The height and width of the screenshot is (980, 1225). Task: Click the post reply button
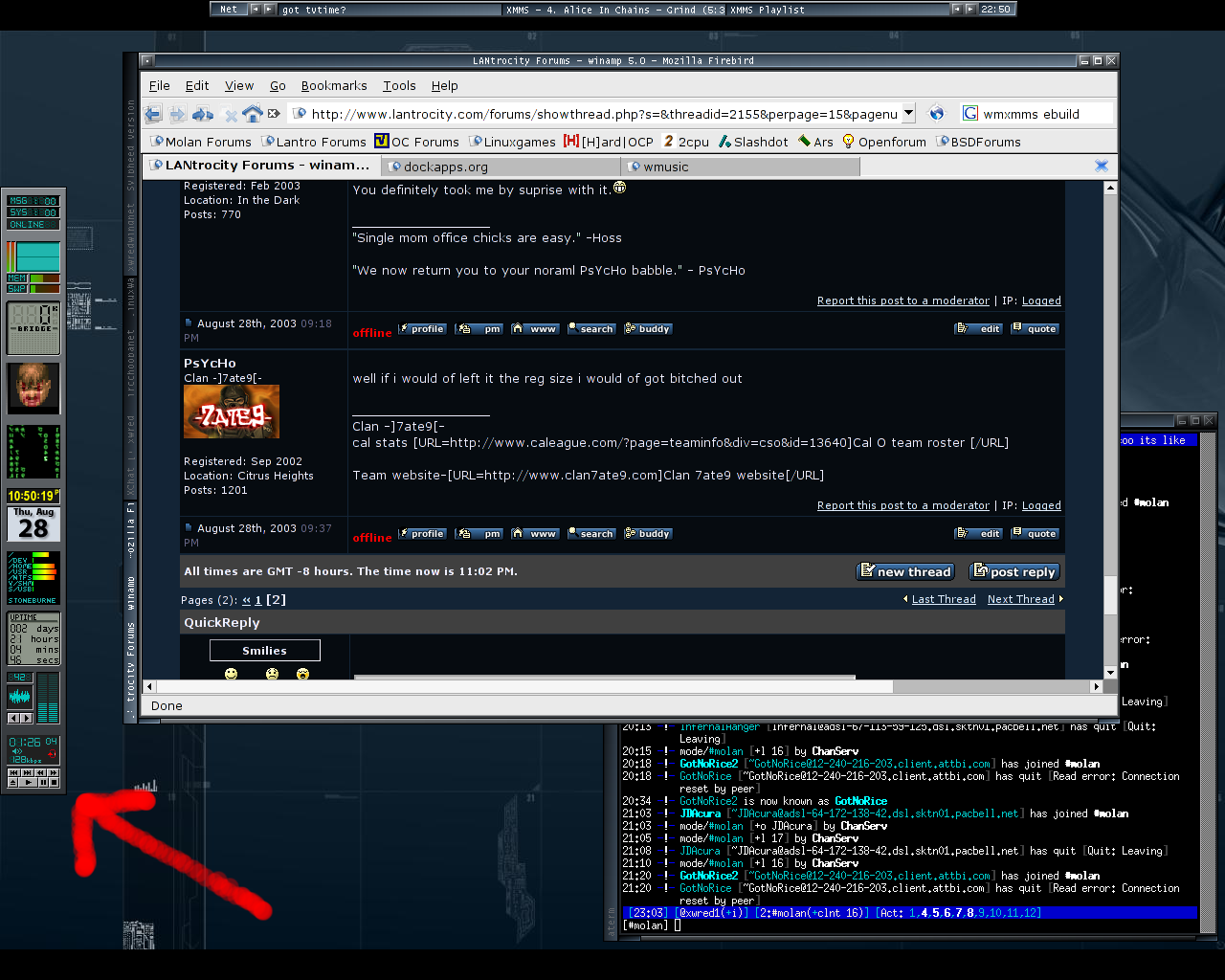click(1014, 571)
